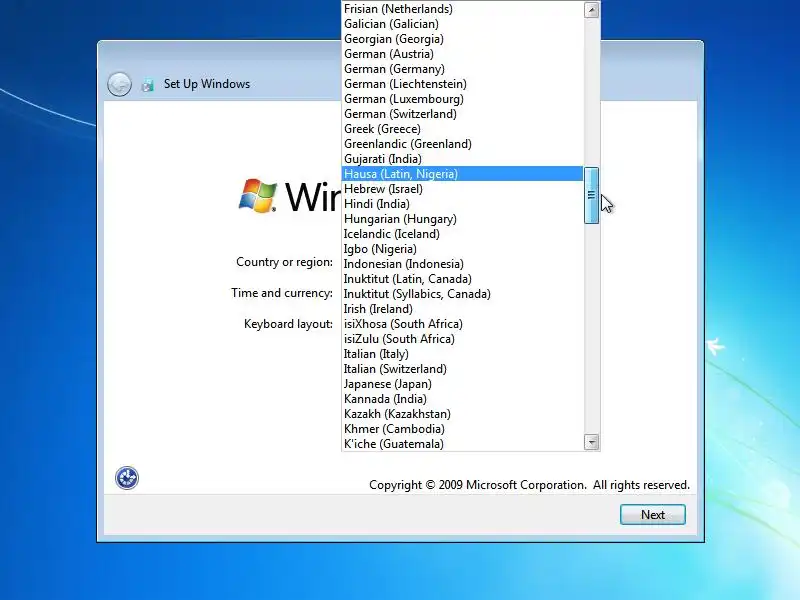Pick German (Austria) from the list
800x600 pixels.
pyautogui.click(x=462, y=54)
